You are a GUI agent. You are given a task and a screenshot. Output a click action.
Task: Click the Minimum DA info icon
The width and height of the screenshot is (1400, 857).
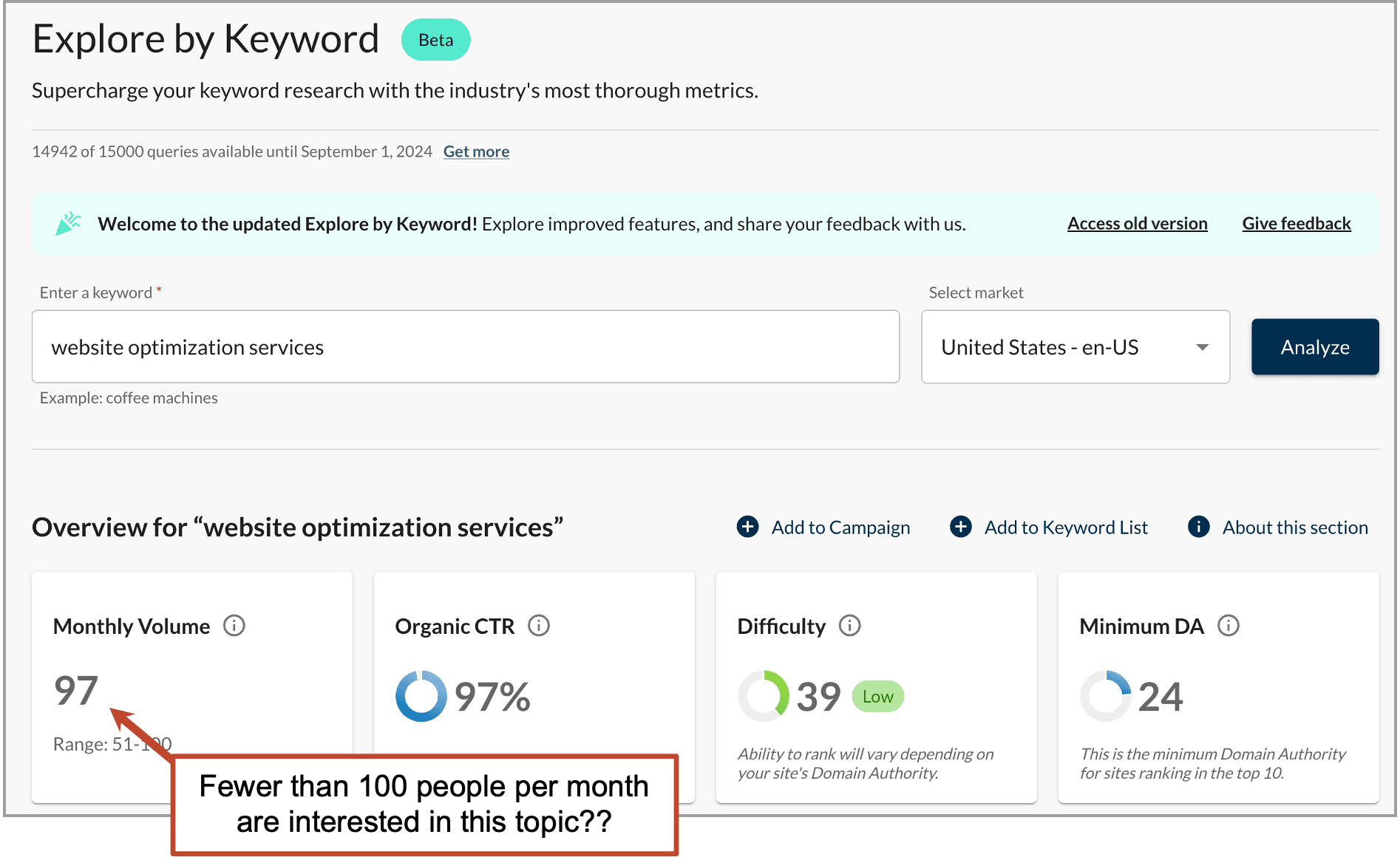tap(1229, 626)
